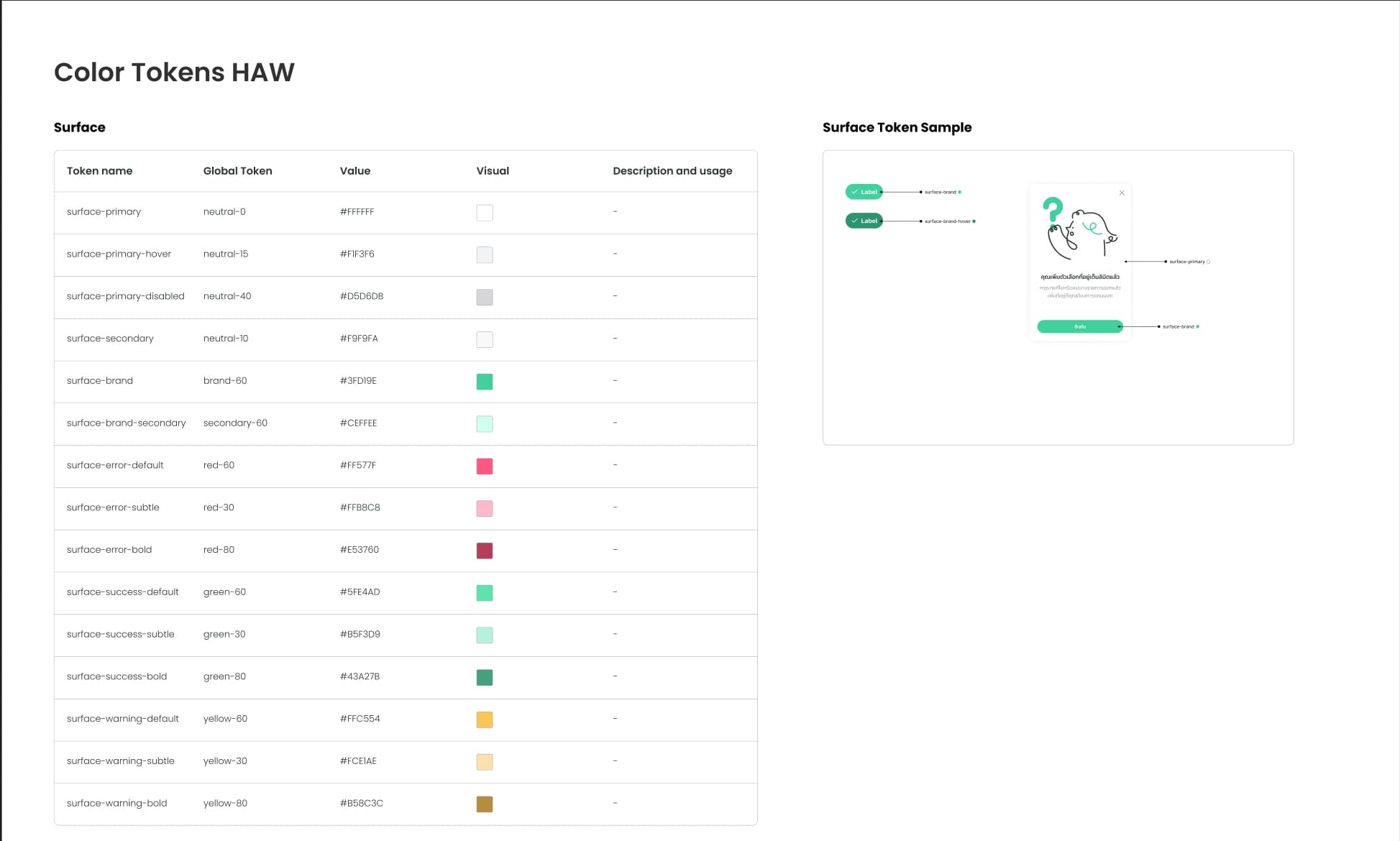Select the 'brand-60' global token cell
This screenshot has width=1400, height=841.
(225, 381)
